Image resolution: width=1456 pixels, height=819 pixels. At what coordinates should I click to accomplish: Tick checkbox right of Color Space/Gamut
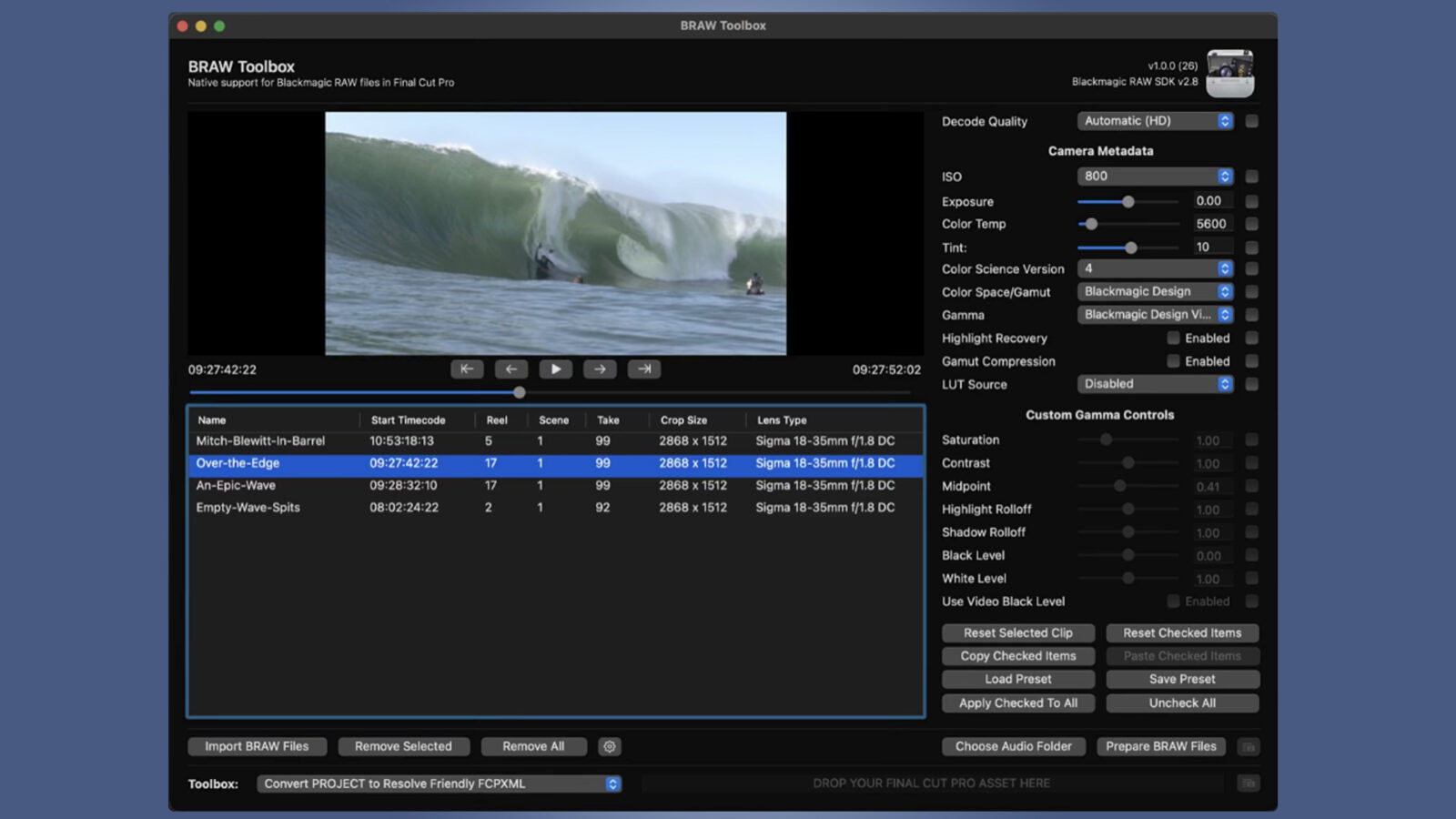click(x=1252, y=292)
